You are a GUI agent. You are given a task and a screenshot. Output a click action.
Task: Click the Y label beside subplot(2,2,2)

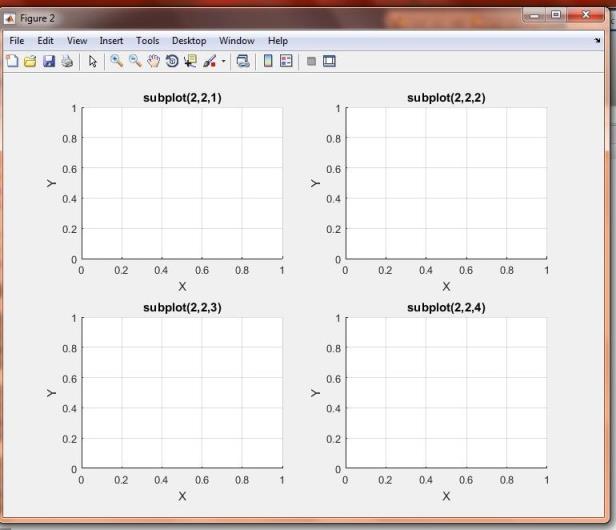(x=315, y=183)
